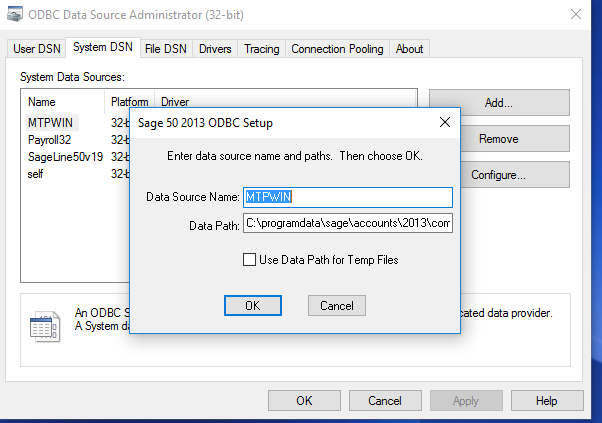602x423 pixels.
Task: Open the Tracing tab
Action: pos(262,49)
